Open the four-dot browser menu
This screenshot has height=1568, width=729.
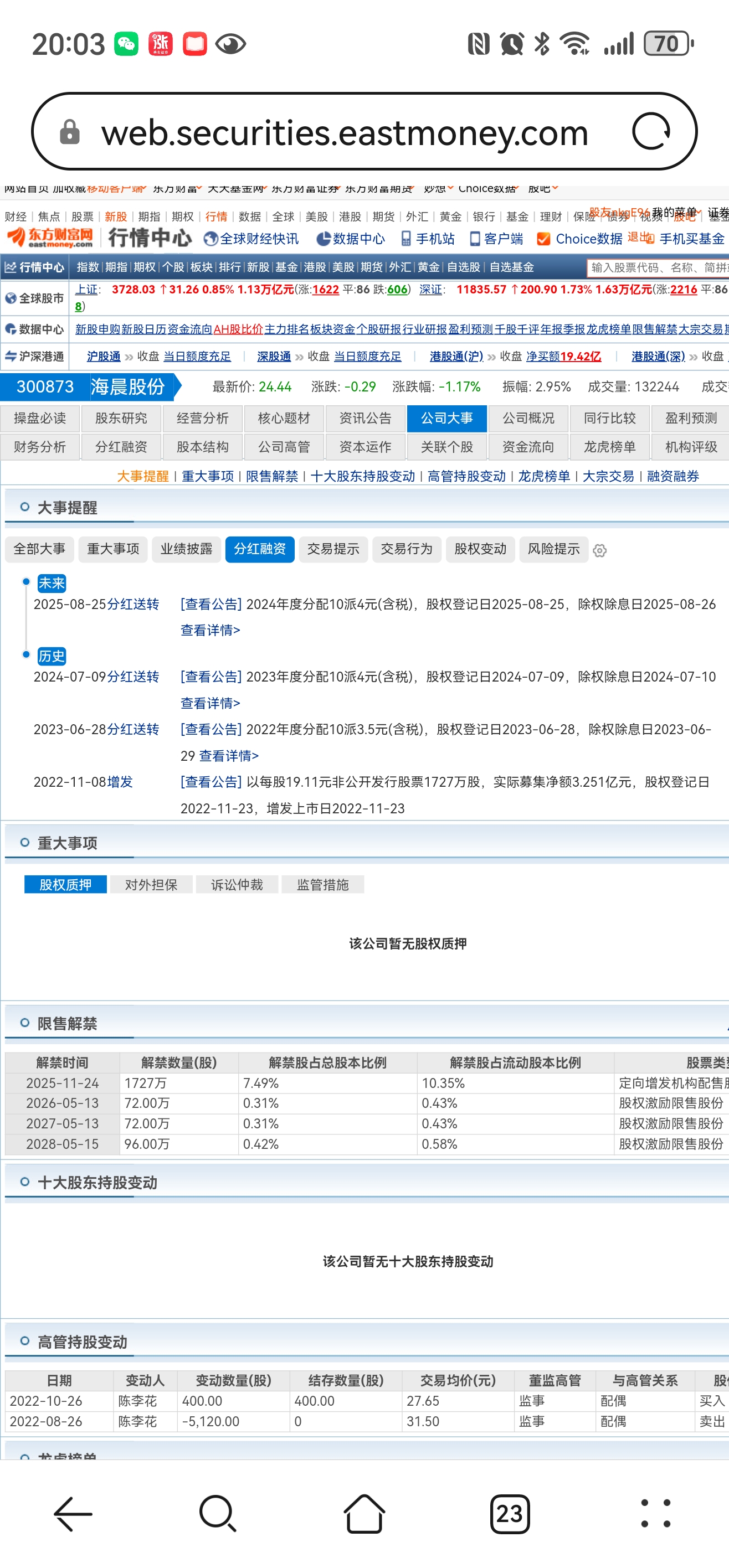coord(656,1513)
